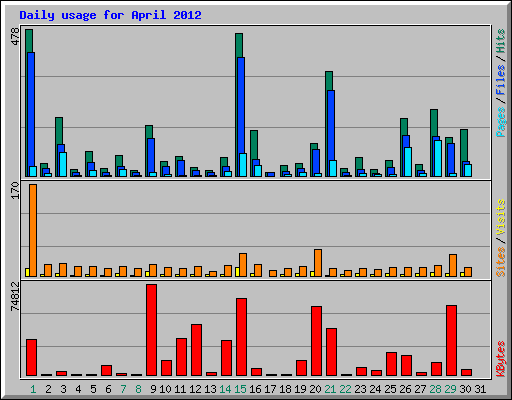
Task: Click the 170 axis maximum label
Action: click(x=15, y=190)
